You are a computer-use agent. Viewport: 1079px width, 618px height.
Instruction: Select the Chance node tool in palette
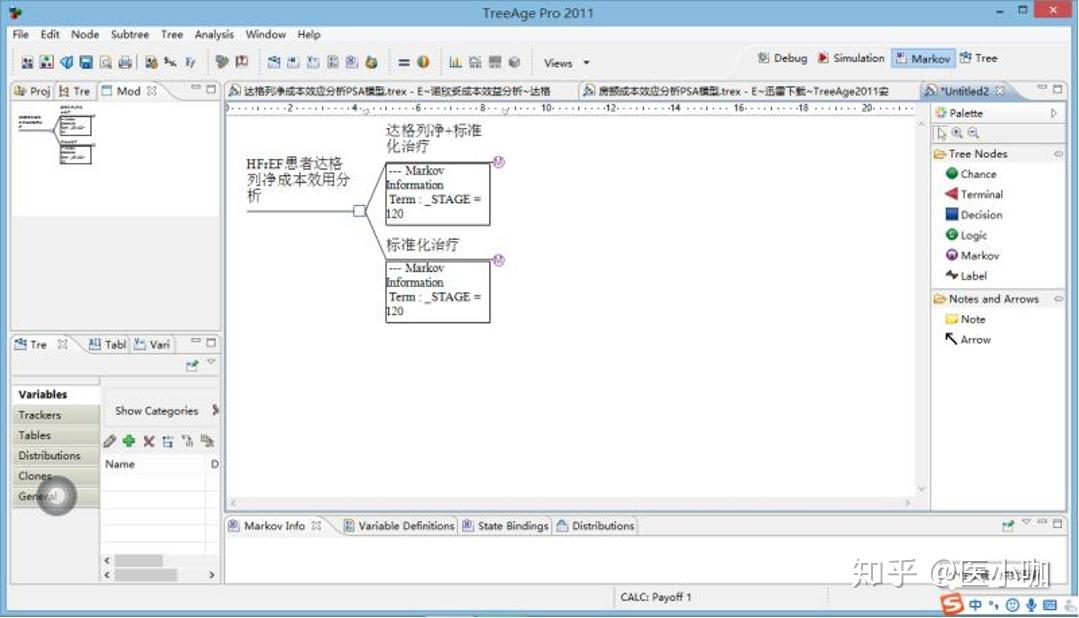click(973, 173)
